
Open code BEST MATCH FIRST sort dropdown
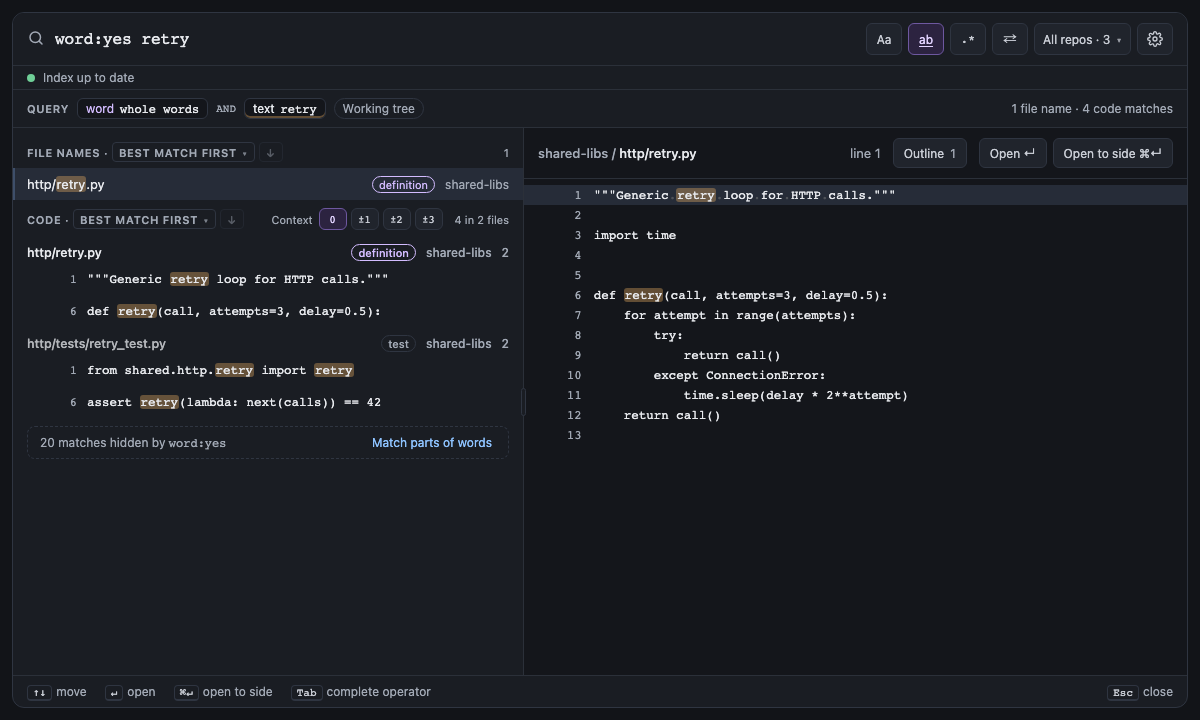(x=144, y=220)
